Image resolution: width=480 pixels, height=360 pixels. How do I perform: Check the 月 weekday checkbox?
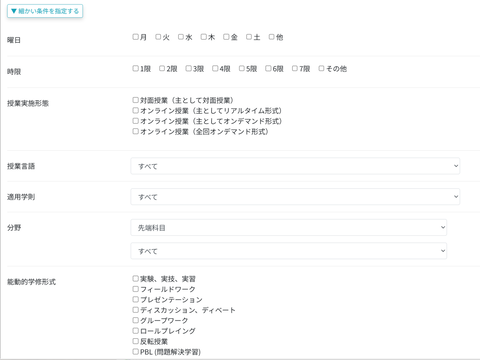coord(135,37)
